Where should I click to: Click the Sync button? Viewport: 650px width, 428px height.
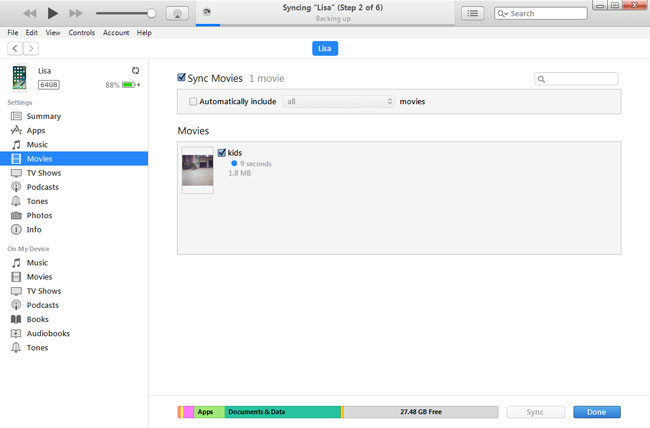click(535, 412)
